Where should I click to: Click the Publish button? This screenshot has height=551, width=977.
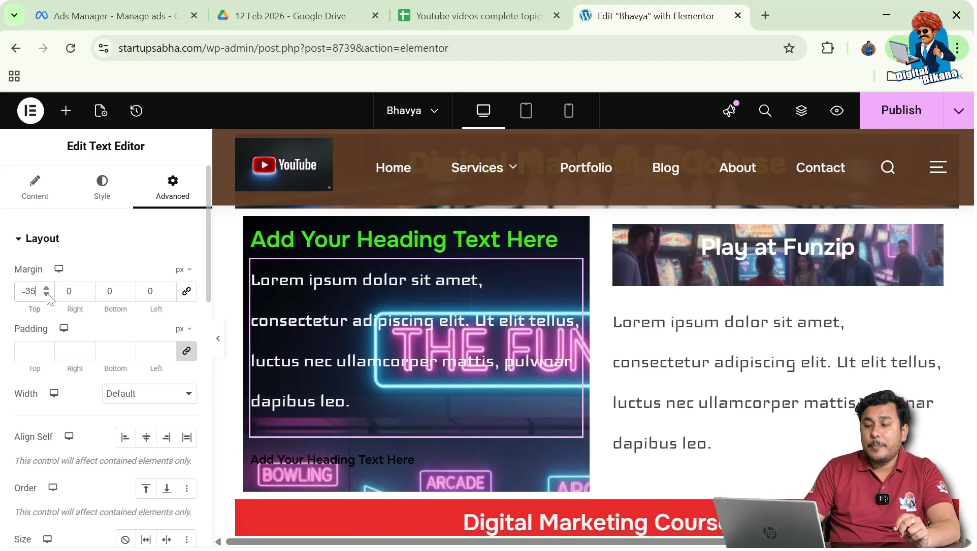pos(900,111)
